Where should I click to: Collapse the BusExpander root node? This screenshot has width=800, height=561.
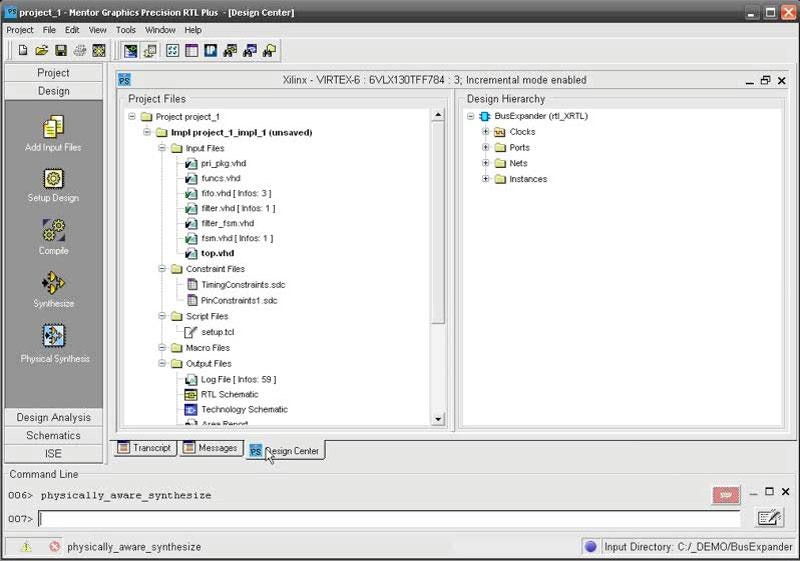click(471, 116)
